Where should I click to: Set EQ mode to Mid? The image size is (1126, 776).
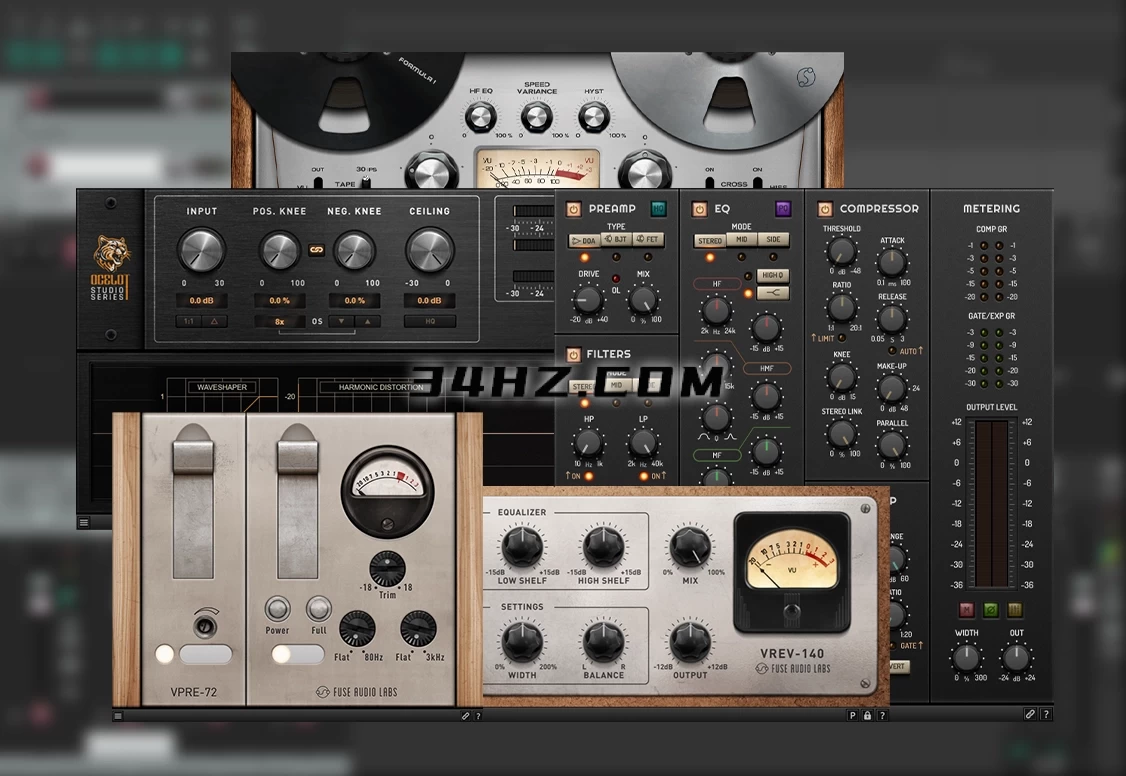click(x=742, y=240)
